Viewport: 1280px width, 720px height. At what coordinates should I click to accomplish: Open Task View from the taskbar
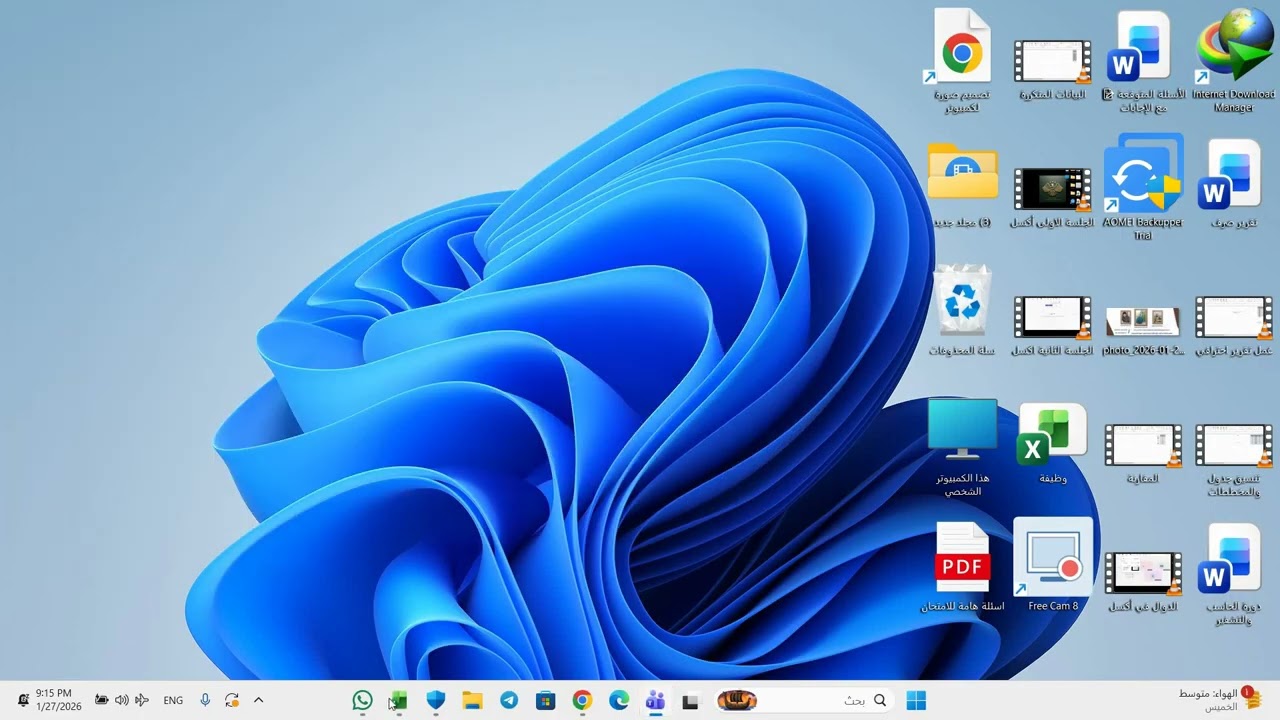point(690,701)
